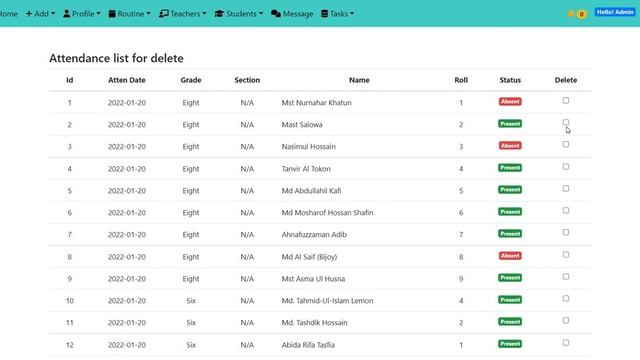Click the Grade column header
The image size is (640, 360).
point(191,80)
